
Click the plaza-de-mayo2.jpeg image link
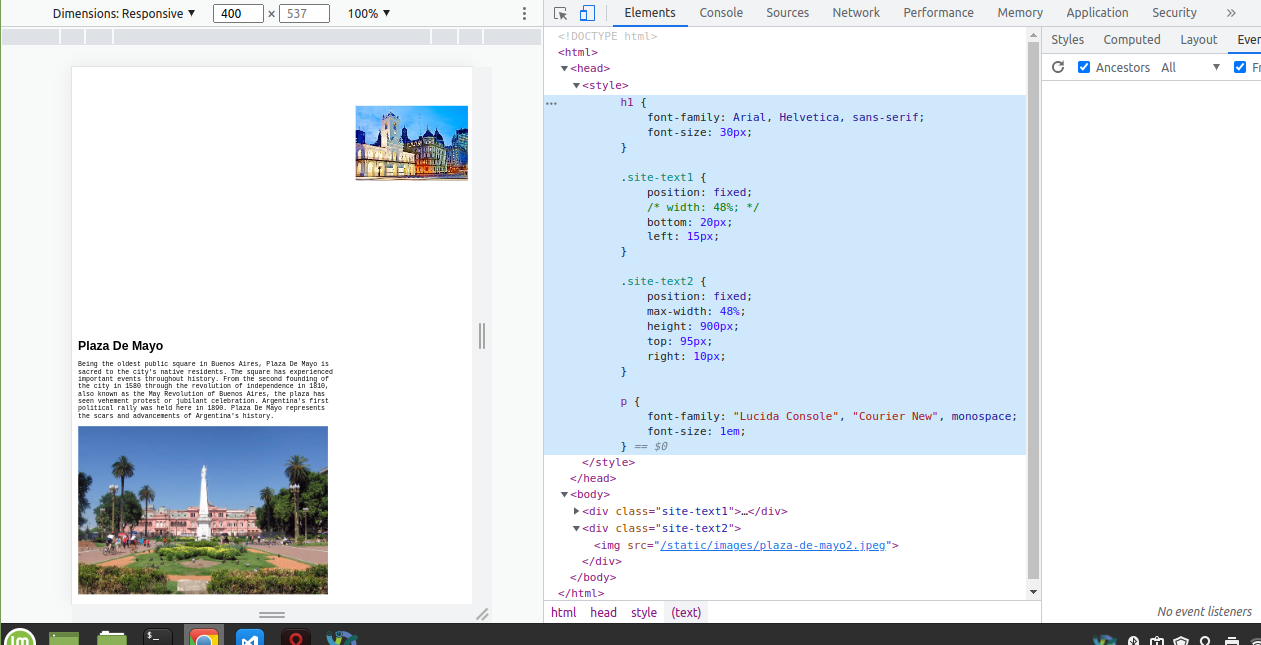coord(773,545)
